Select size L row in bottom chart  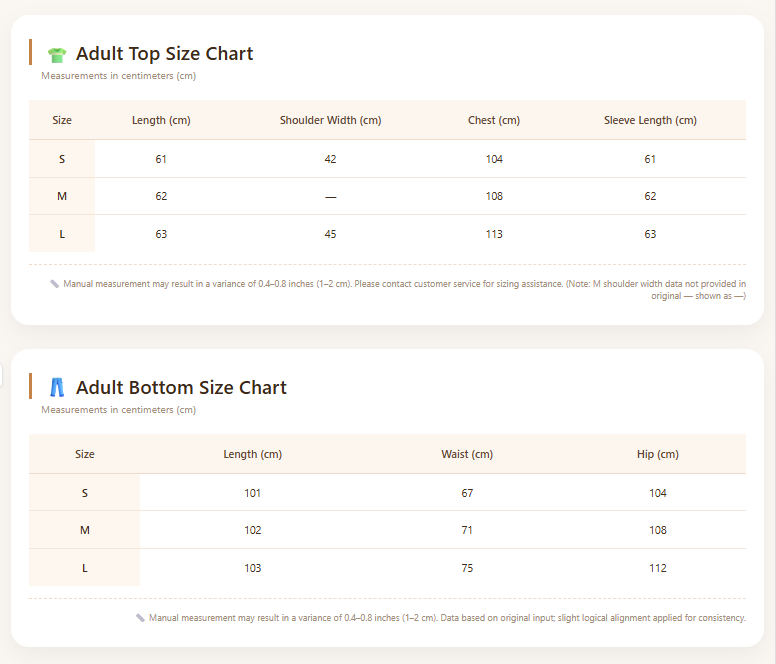tap(388, 568)
